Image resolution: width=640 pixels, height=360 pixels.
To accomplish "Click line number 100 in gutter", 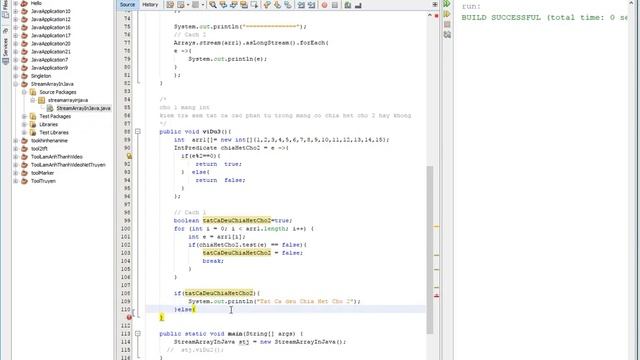I will (126, 229).
